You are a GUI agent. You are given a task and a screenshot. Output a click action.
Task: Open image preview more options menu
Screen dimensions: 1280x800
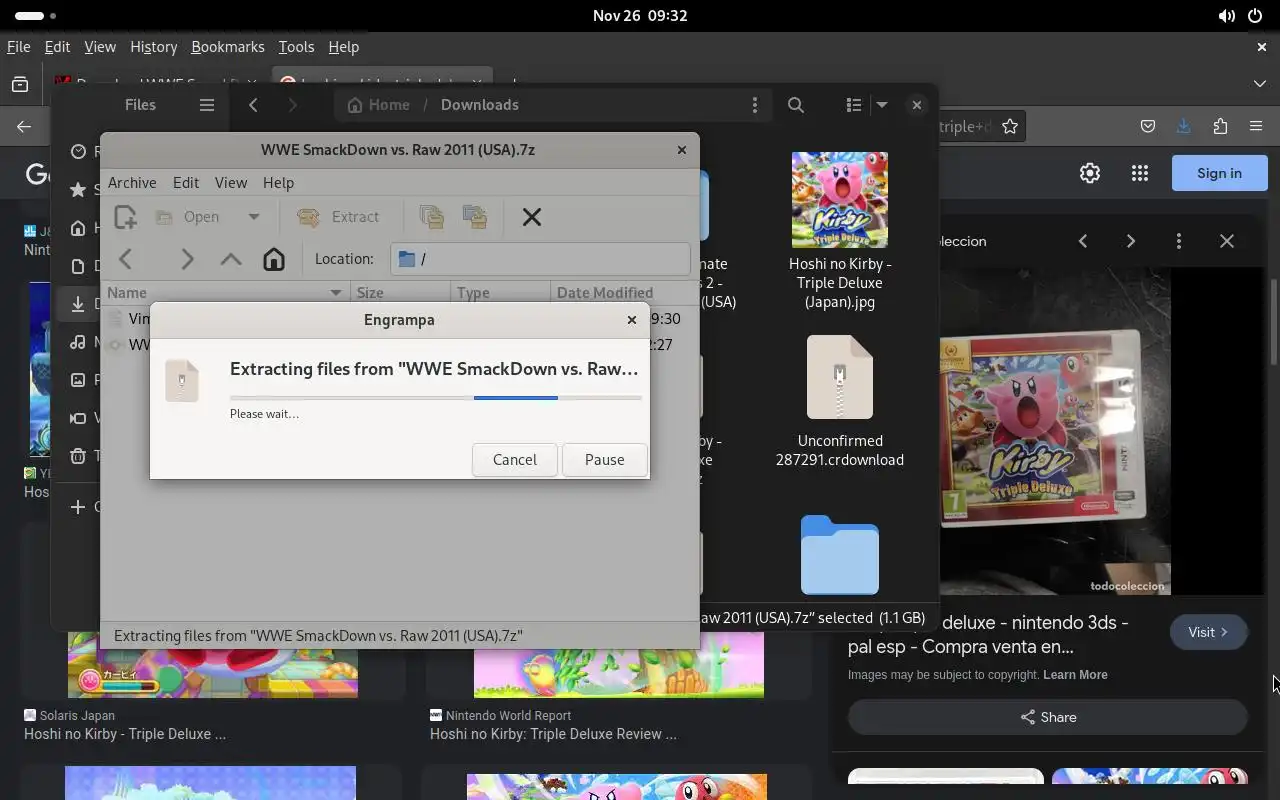click(1179, 241)
